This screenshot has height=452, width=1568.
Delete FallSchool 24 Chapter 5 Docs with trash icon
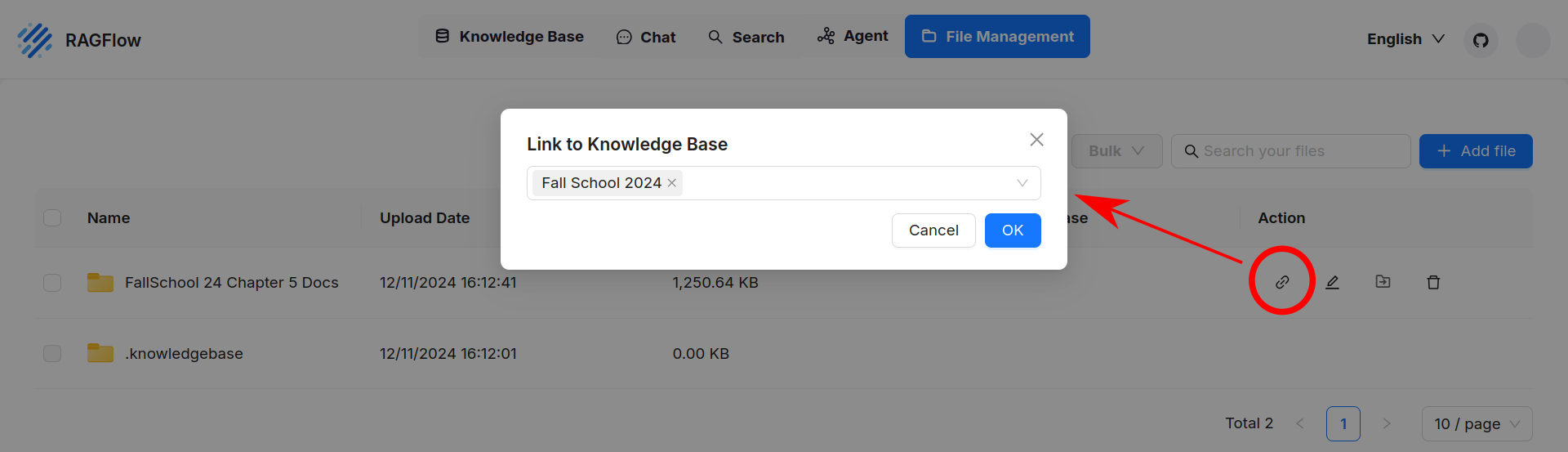1433,282
